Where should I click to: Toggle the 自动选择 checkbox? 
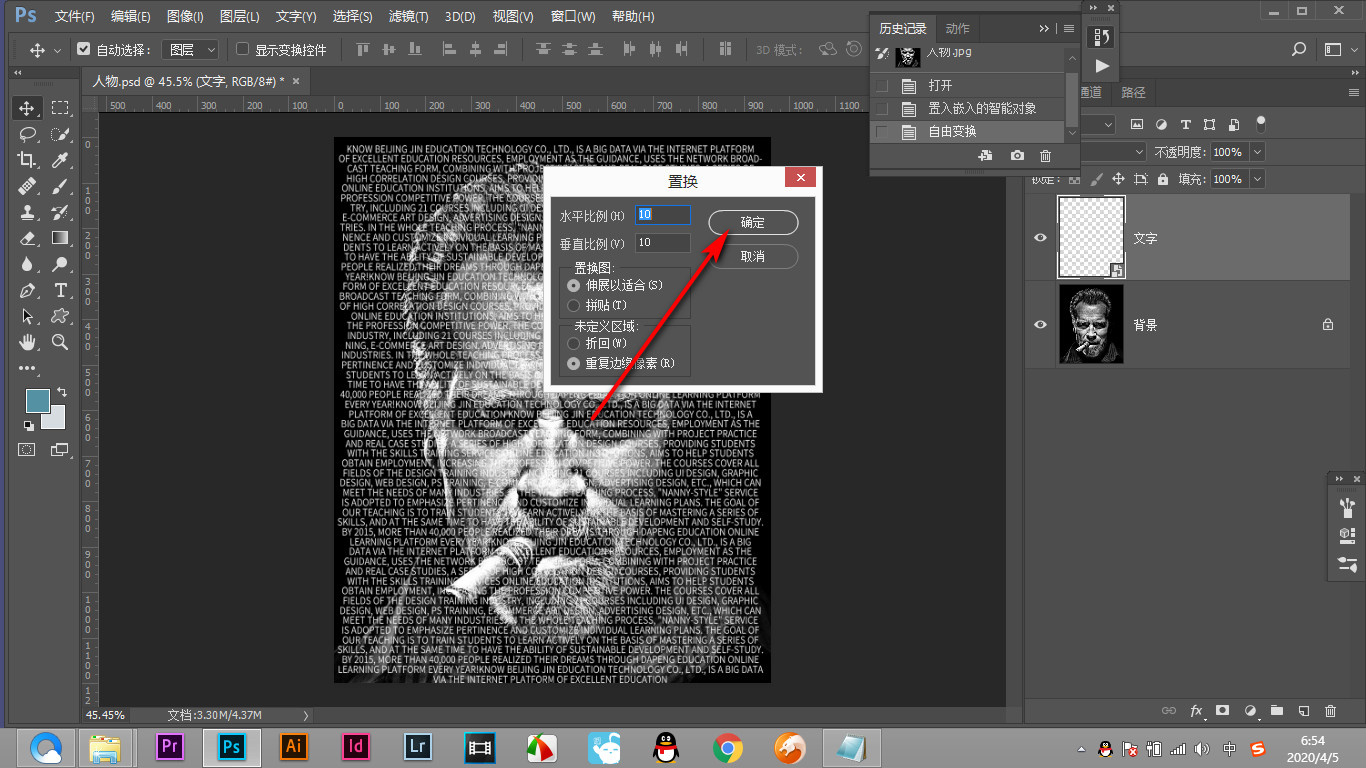tap(84, 49)
